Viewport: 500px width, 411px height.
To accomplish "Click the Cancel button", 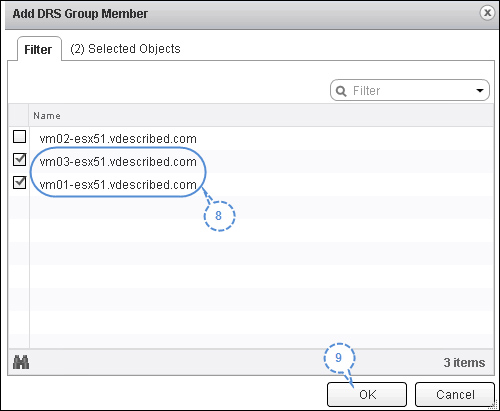I will pyautogui.click(x=455, y=395).
